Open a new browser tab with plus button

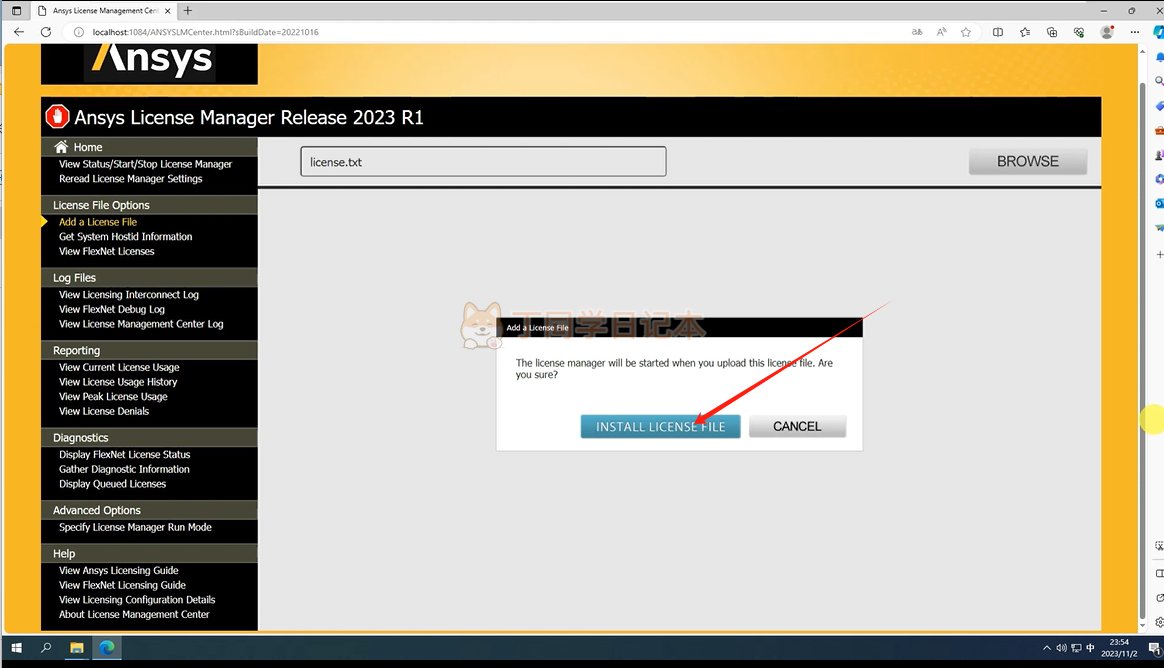188,10
